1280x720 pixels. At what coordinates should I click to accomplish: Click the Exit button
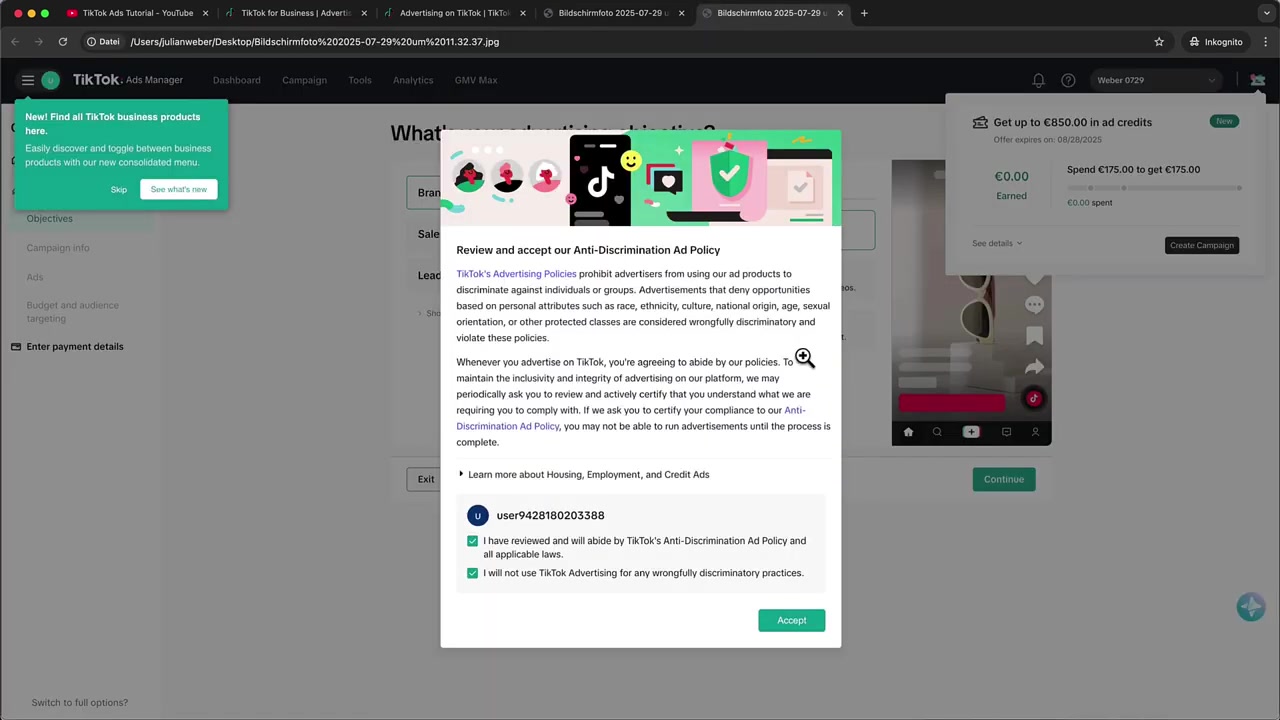[426, 479]
